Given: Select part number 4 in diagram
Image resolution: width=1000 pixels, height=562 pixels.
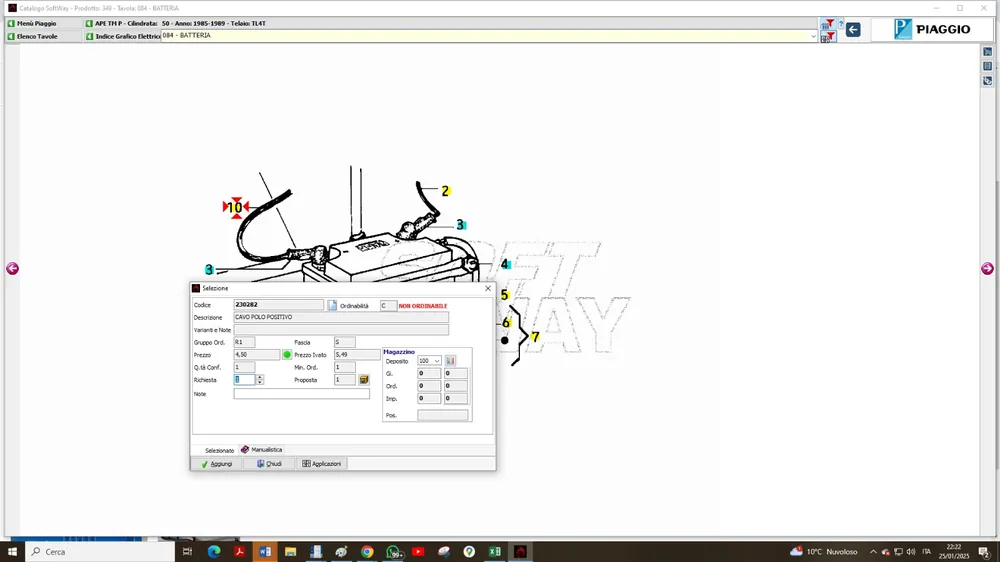Looking at the screenshot, I should (504, 264).
